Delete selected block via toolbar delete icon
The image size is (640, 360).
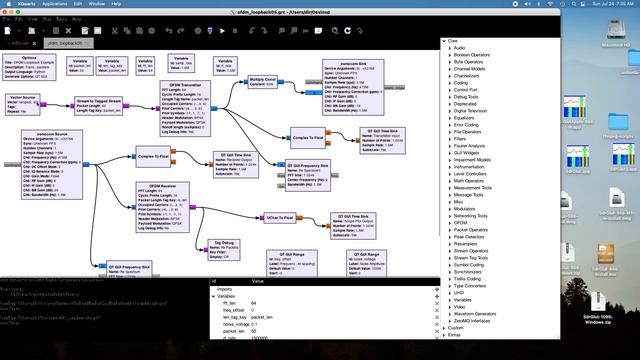tap(151, 31)
